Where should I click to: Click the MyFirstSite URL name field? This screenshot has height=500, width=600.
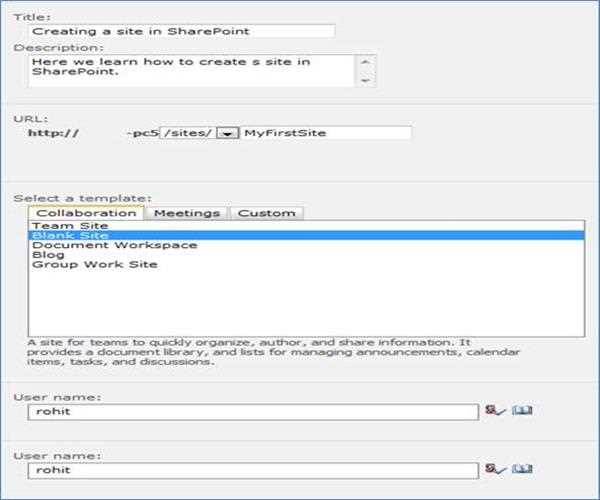tap(324, 132)
